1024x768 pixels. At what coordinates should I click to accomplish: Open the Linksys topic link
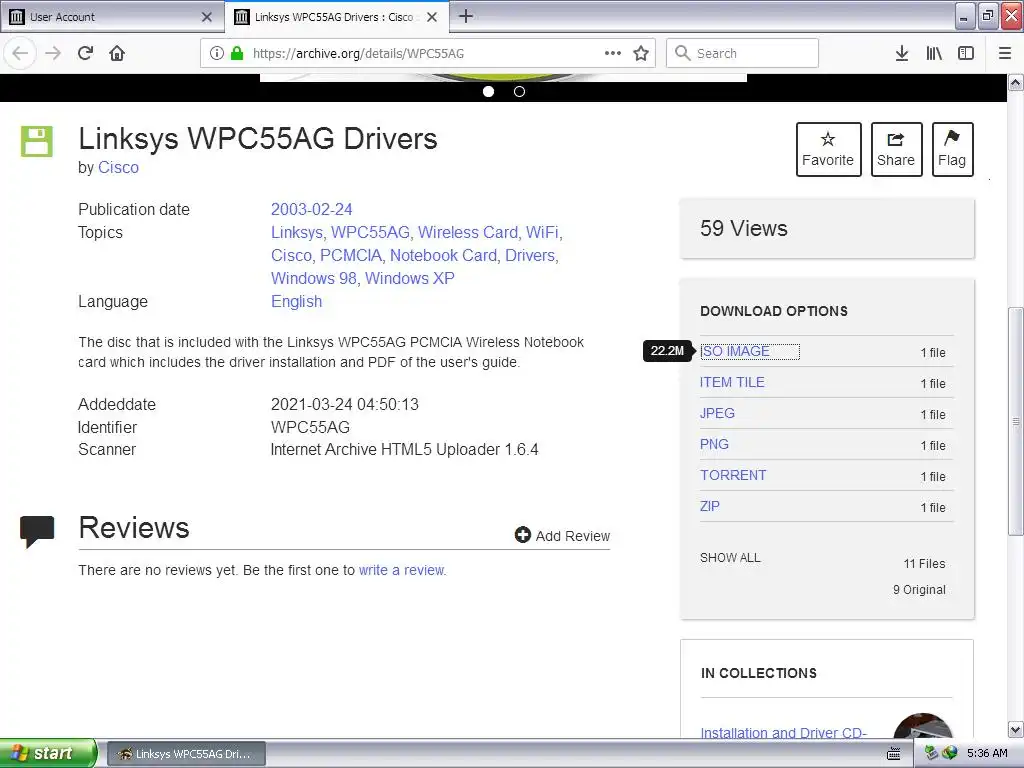(x=296, y=232)
